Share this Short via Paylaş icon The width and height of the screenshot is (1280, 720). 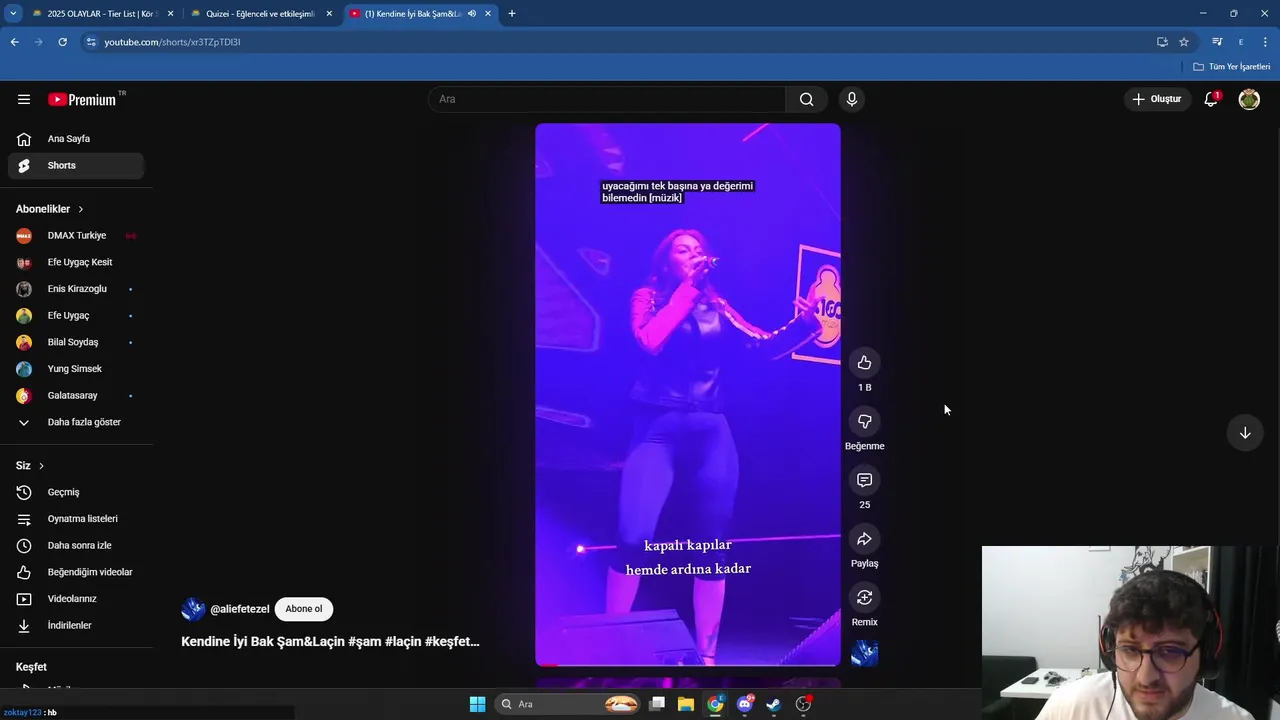[x=865, y=539]
